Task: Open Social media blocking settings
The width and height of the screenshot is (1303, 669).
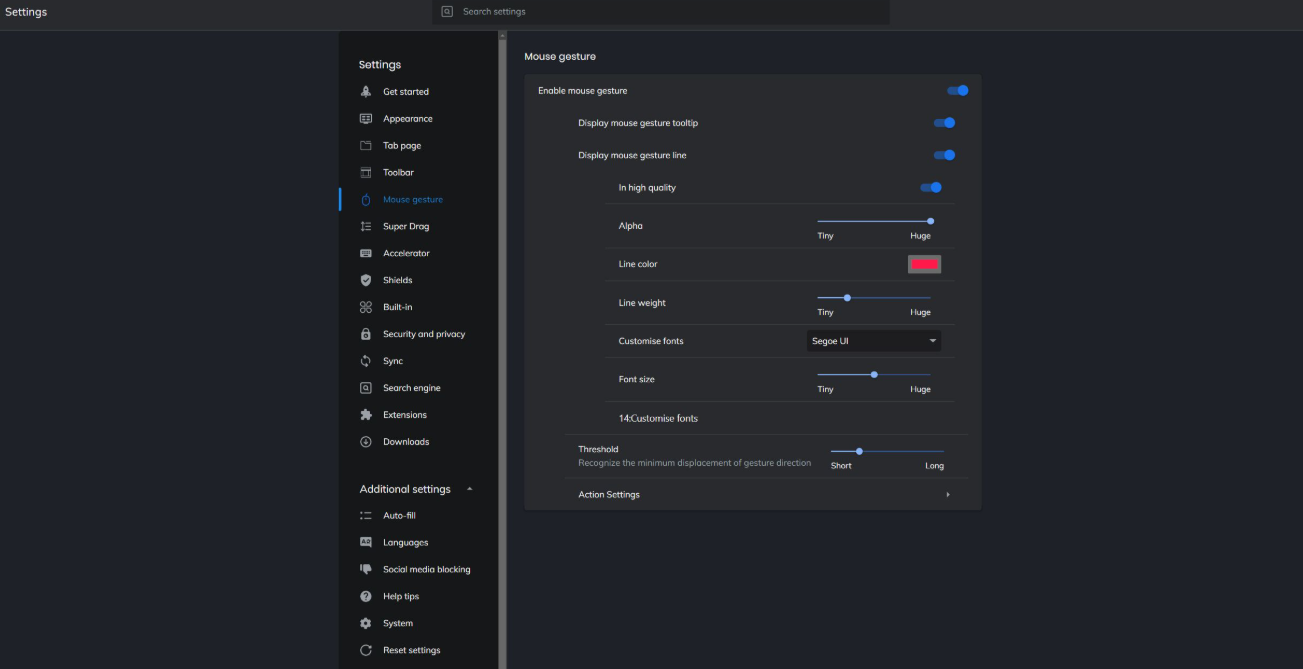Action: pos(426,570)
